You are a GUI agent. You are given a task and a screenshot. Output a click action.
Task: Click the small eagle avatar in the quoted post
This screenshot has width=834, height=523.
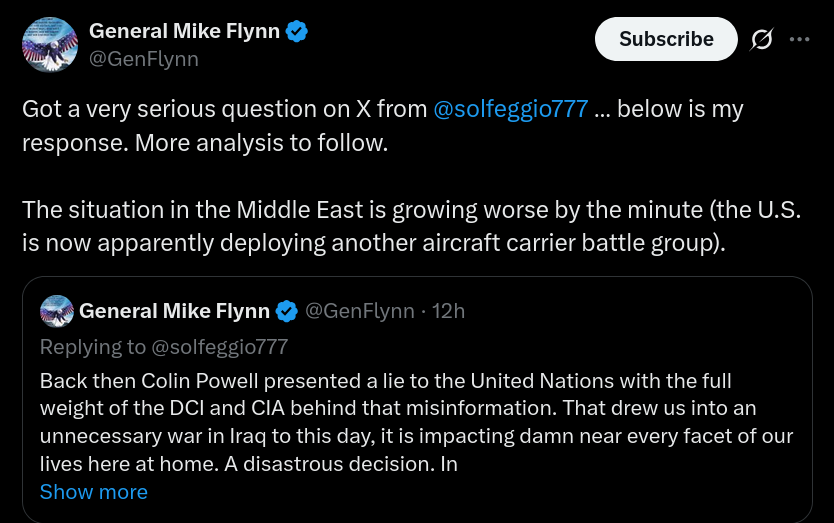tap(56, 311)
